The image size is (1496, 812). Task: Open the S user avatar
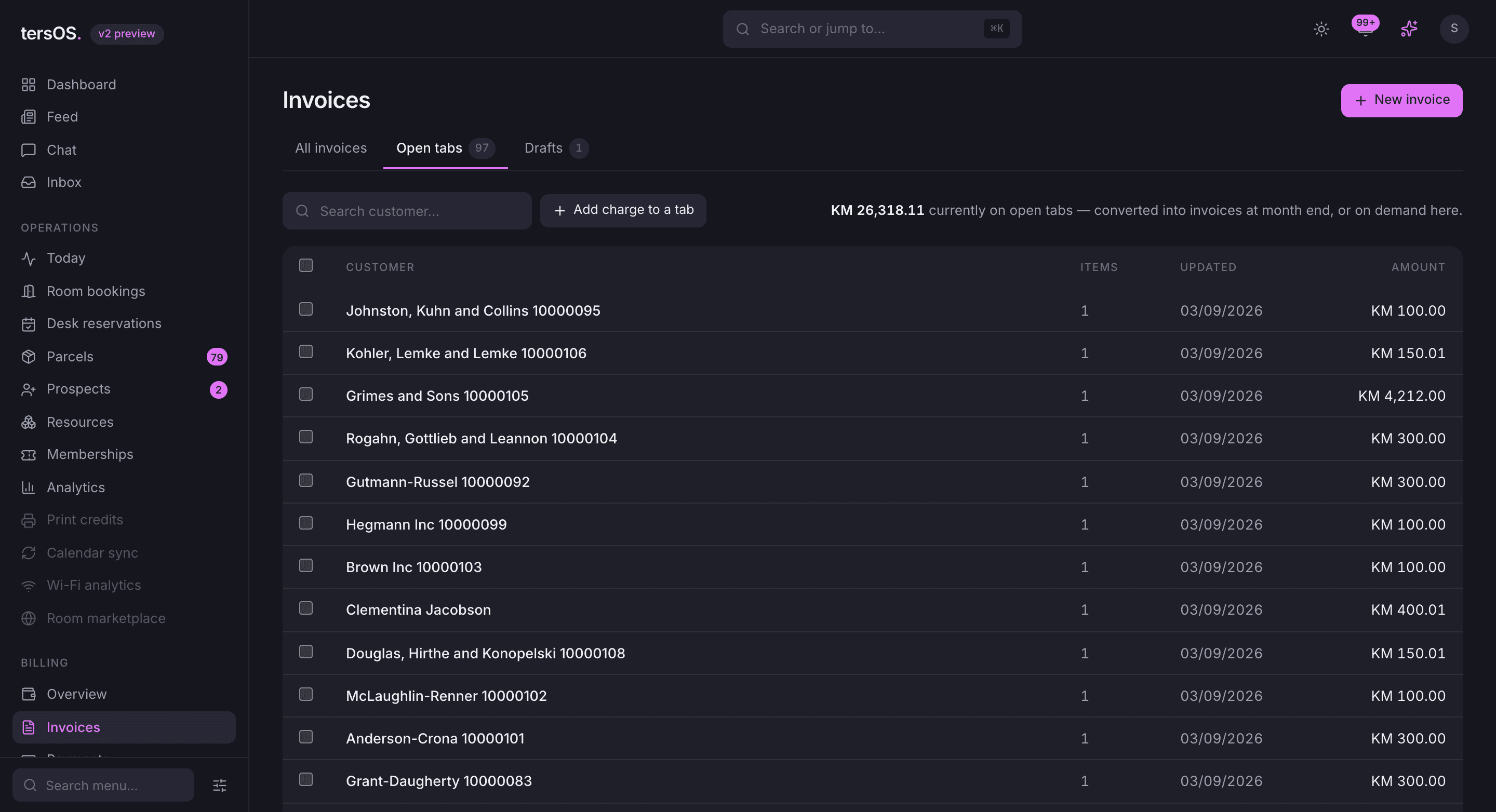(x=1454, y=29)
